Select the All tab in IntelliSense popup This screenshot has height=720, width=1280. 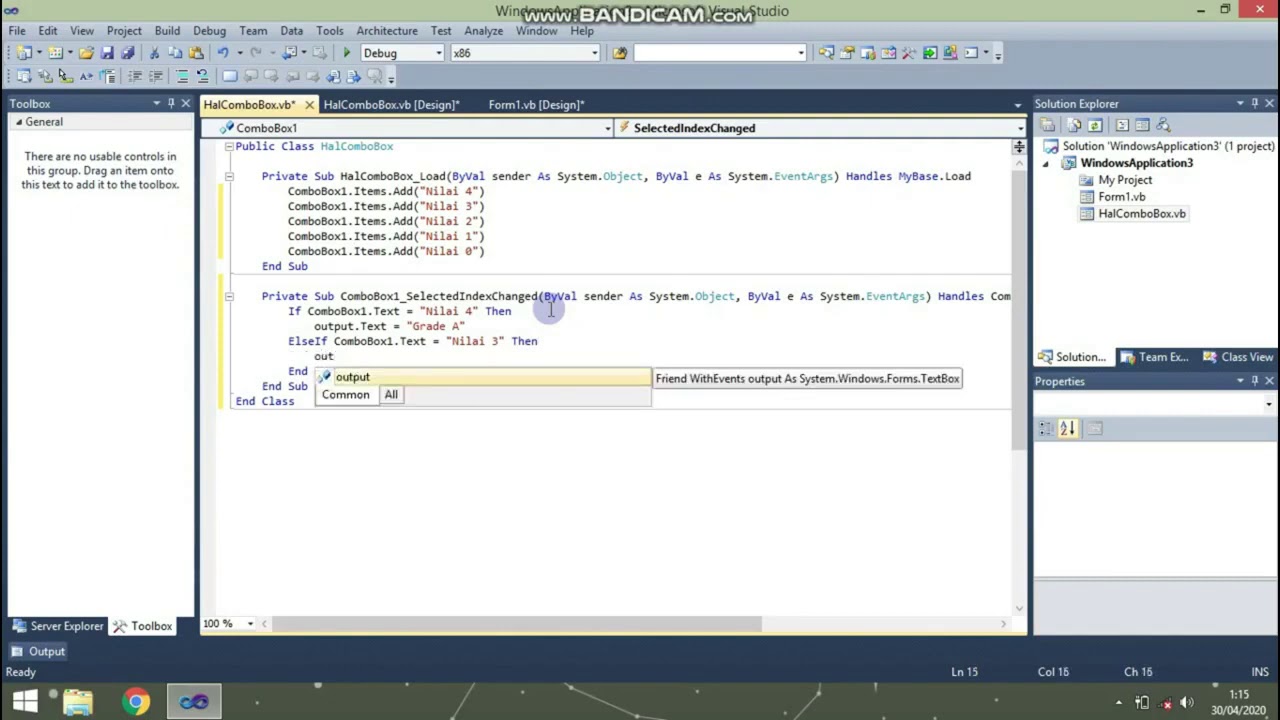[391, 395]
